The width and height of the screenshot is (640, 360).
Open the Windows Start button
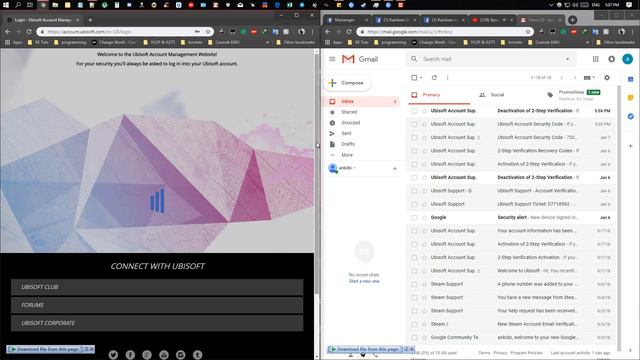[6, 5]
